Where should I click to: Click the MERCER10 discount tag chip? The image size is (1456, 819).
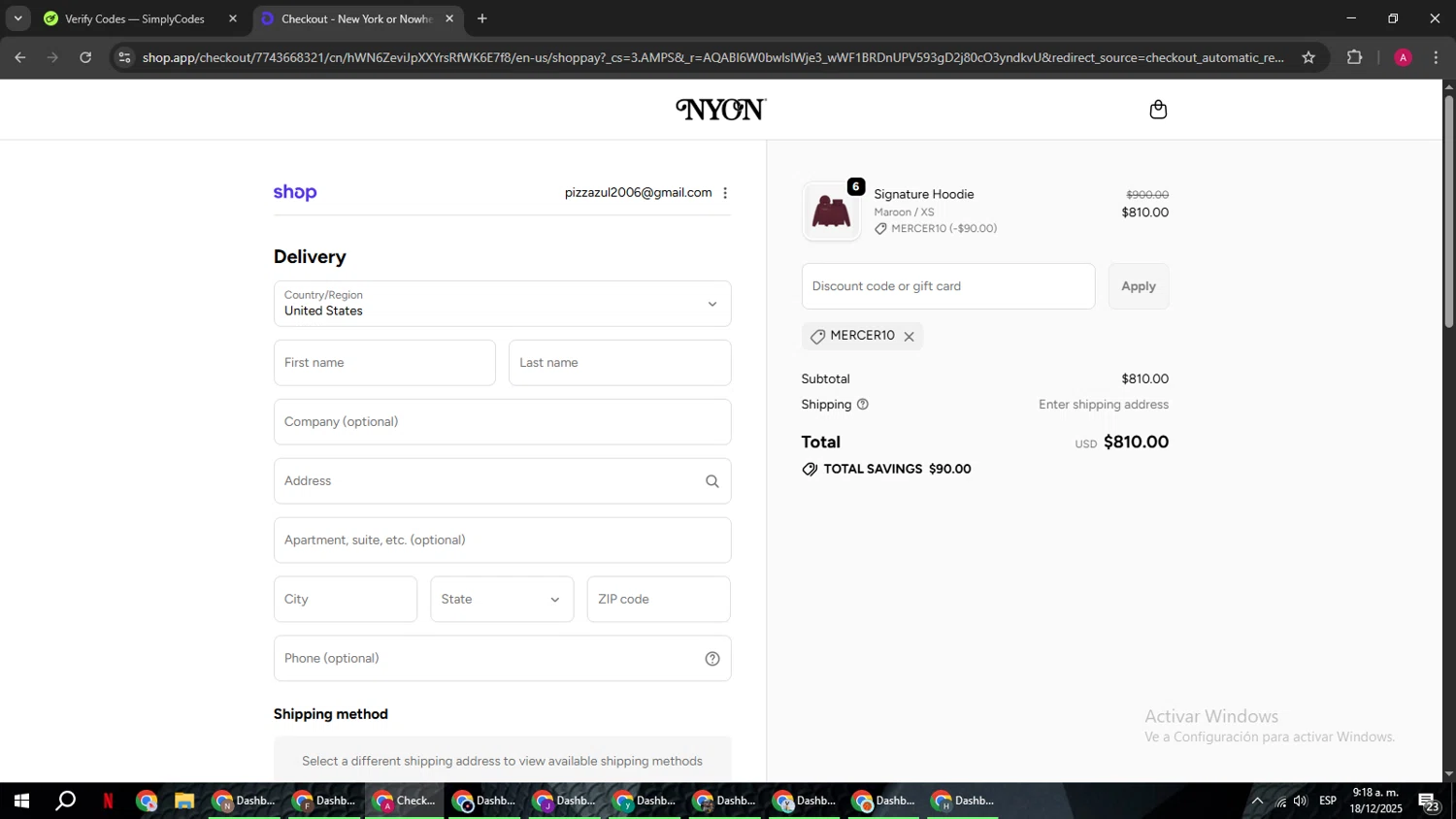862,336
